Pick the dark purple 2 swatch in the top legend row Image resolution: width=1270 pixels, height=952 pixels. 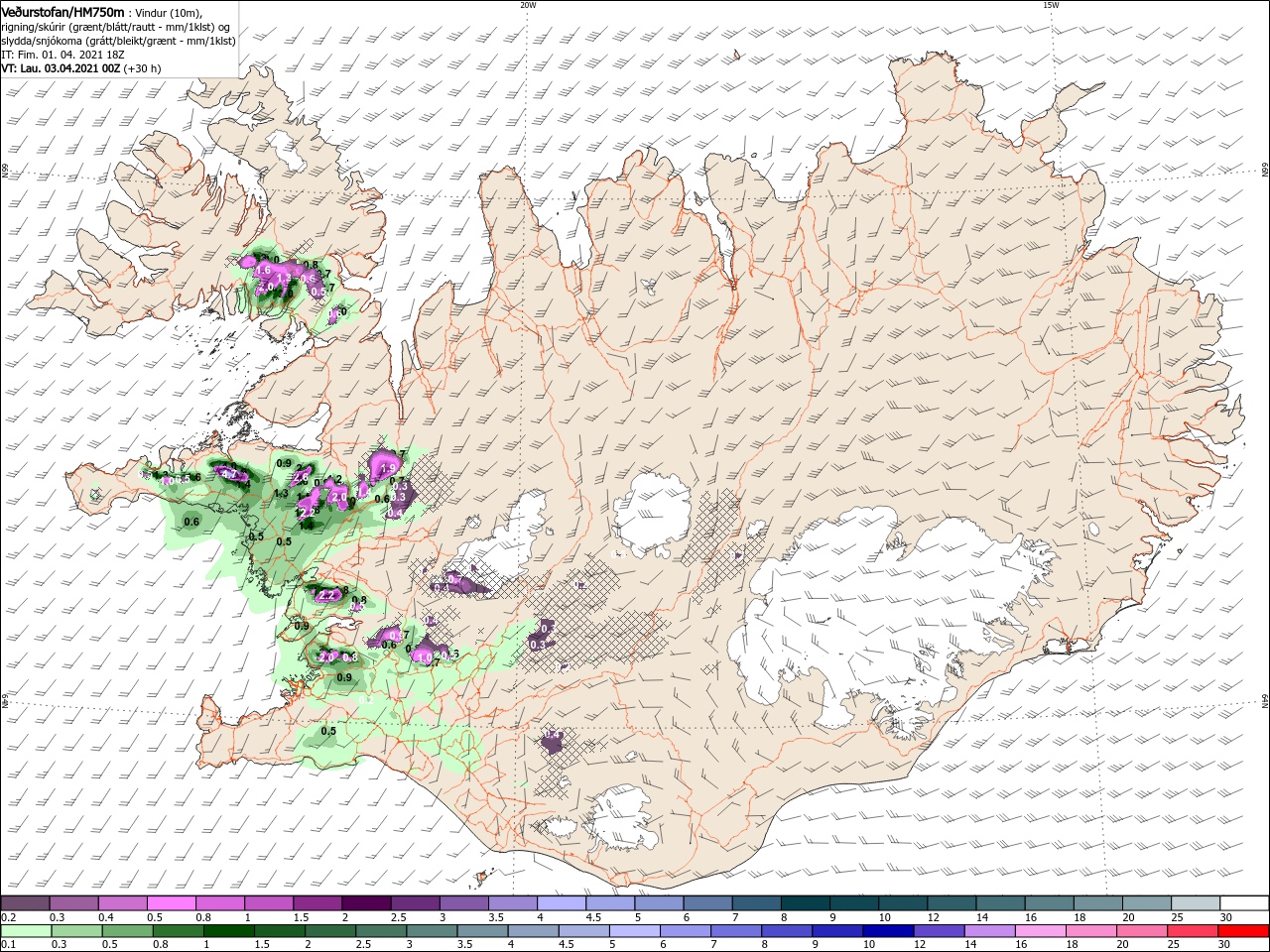pyautogui.click(x=366, y=903)
